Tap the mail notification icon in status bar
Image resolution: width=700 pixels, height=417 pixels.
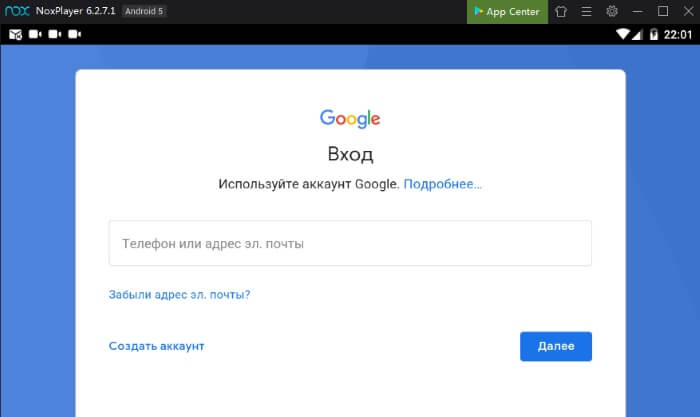(x=16, y=34)
